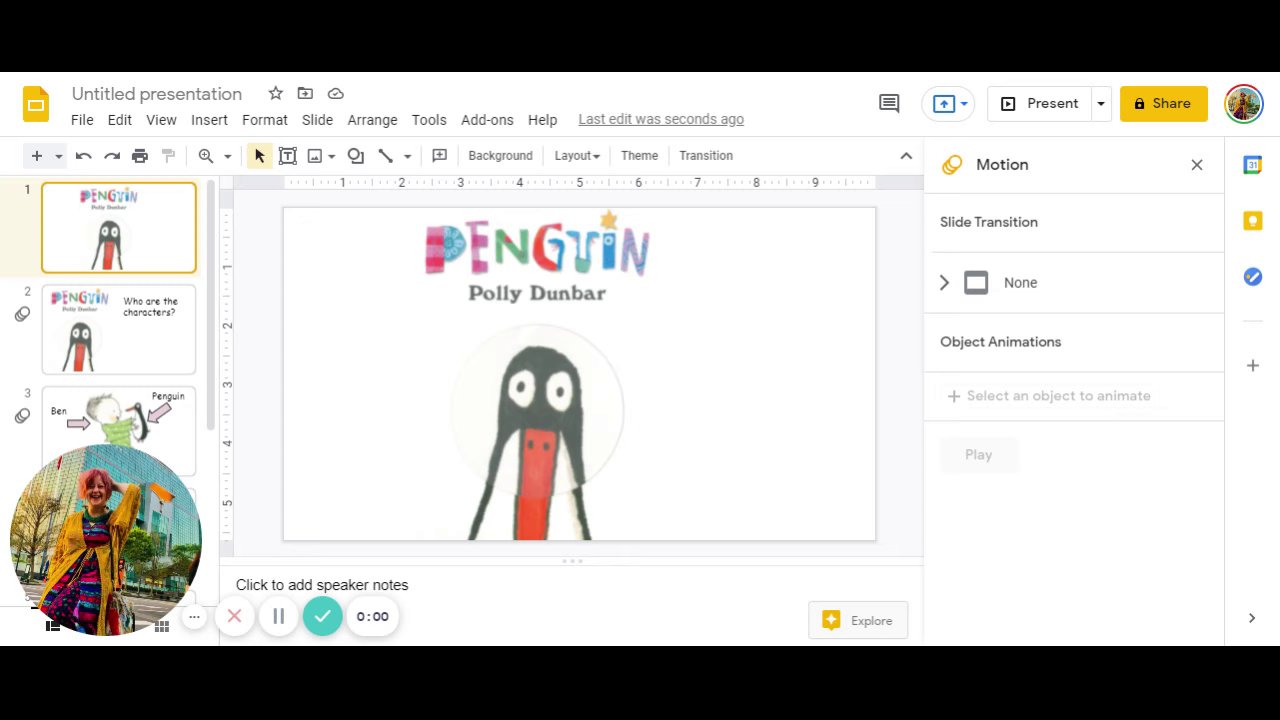Open the Help menu
The image size is (1280, 720).
pos(542,120)
